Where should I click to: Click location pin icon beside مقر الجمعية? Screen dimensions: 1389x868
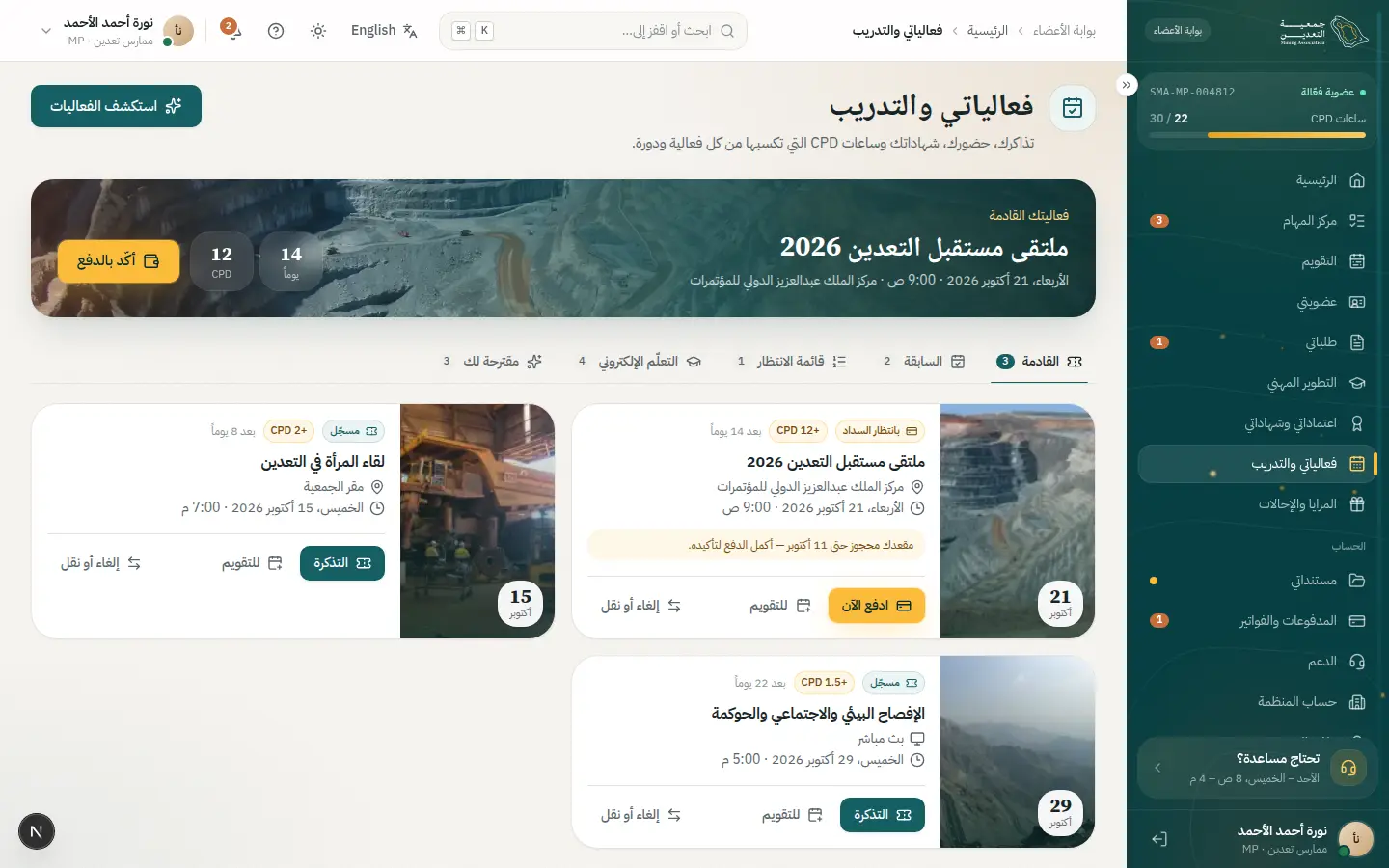point(377,487)
